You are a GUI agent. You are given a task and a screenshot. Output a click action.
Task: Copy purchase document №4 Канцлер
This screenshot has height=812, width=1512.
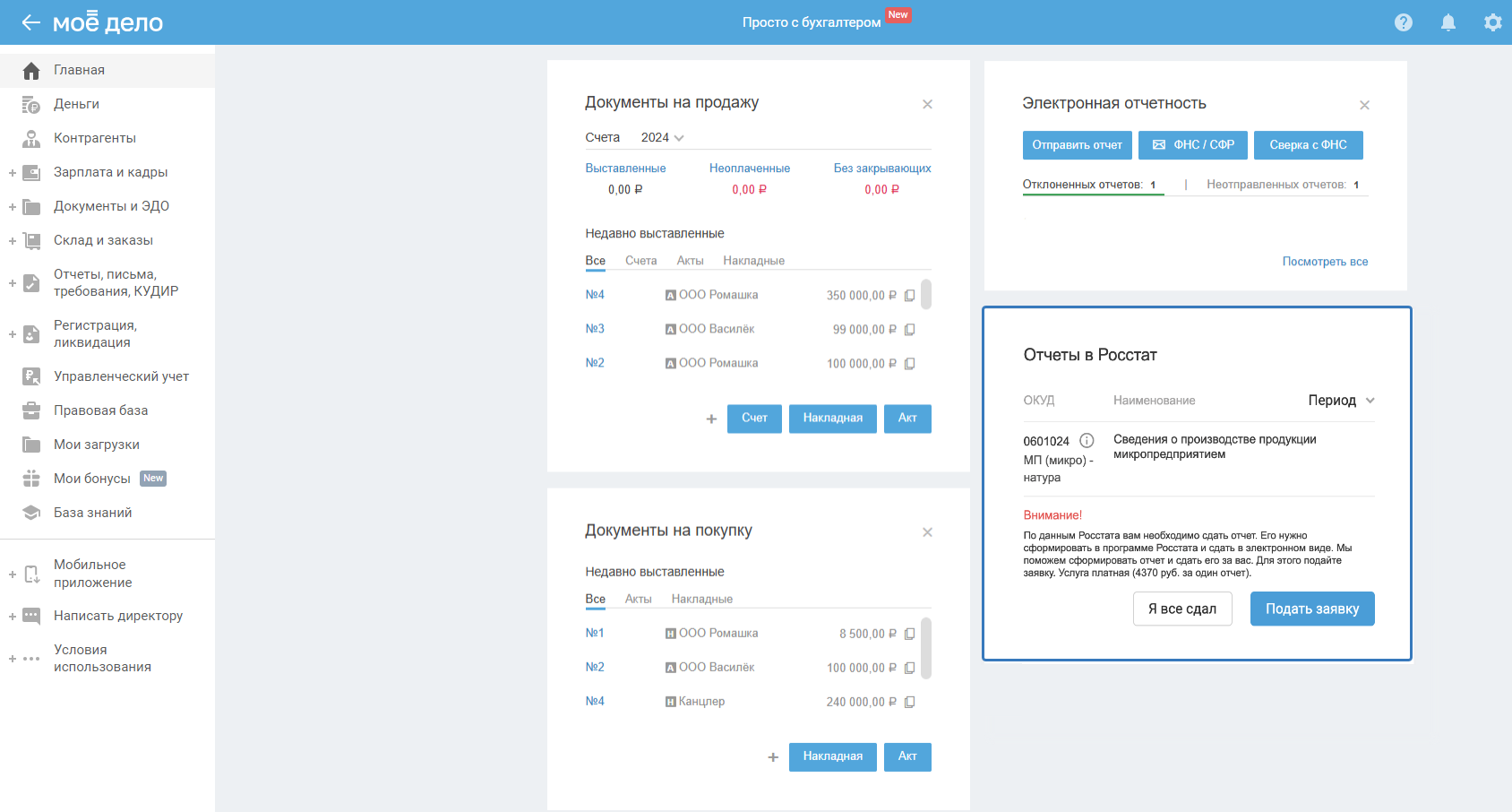click(909, 703)
